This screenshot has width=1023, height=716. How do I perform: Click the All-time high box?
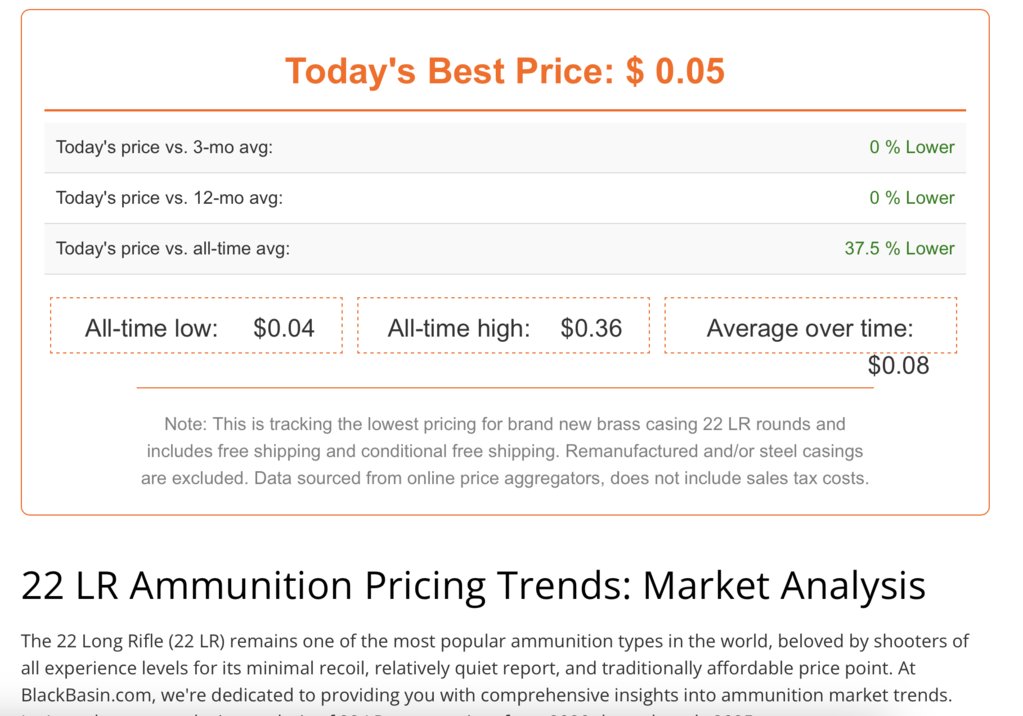[x=504, y=326]
